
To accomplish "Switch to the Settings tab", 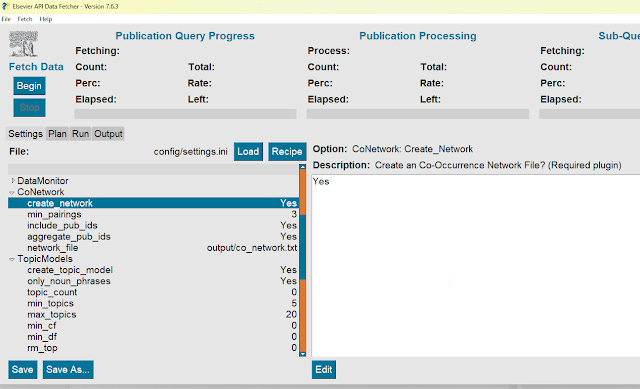I will [26, 133].
